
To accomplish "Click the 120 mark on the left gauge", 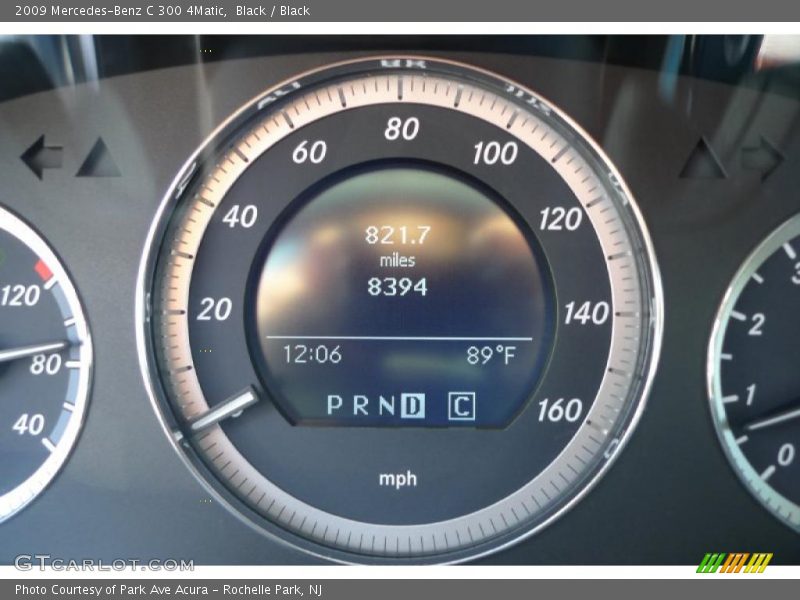I will tap(20, 296).
